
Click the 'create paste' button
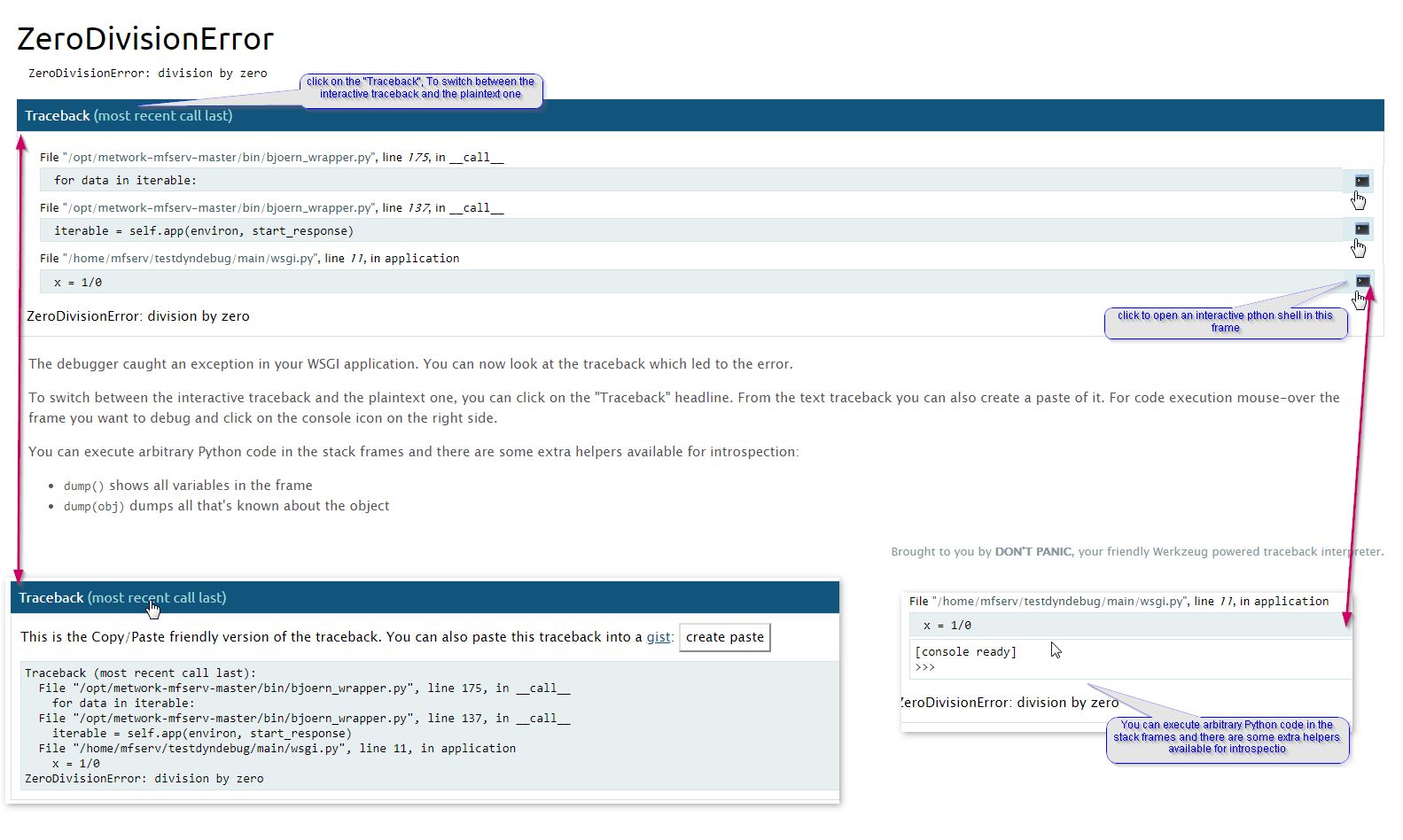pos(724,637)
